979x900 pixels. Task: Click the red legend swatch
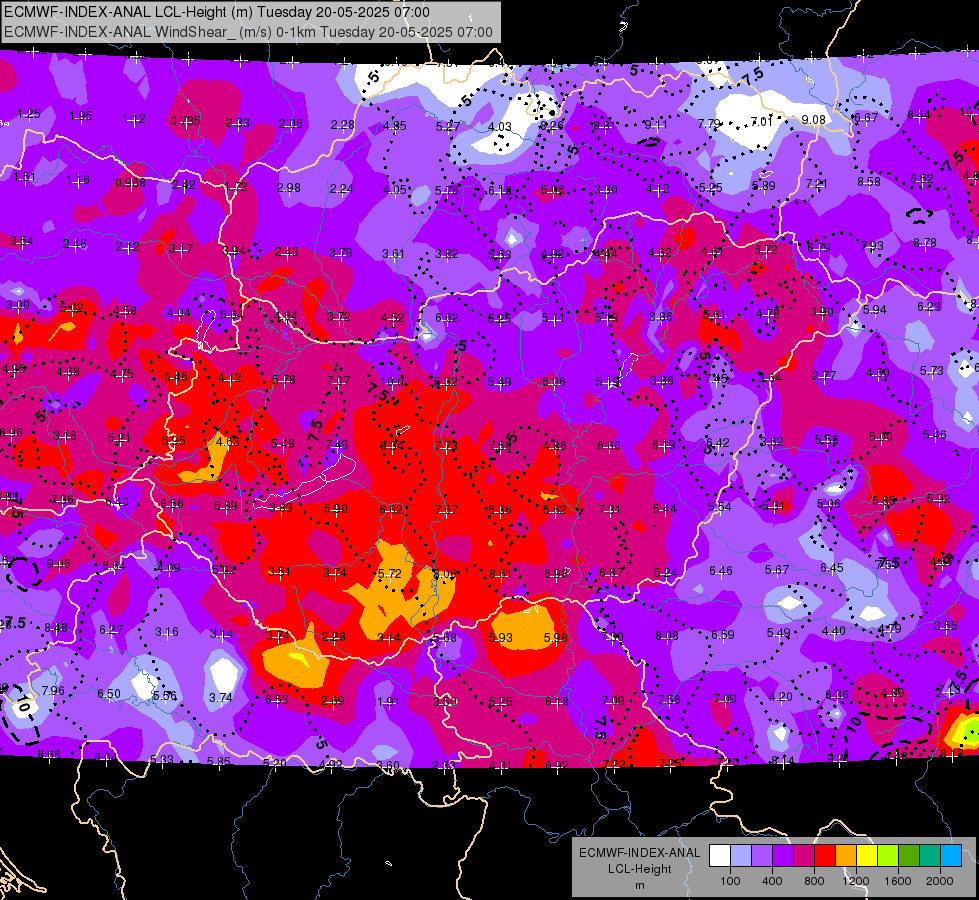click(x=825, y=855)
